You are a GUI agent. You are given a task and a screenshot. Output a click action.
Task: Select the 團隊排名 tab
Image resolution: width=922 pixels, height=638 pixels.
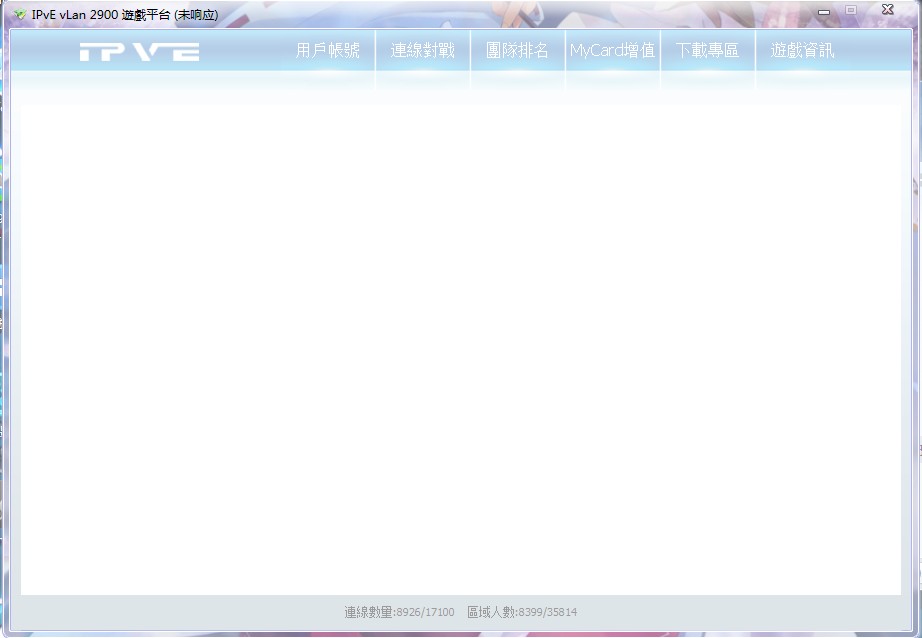coord(517,51)
